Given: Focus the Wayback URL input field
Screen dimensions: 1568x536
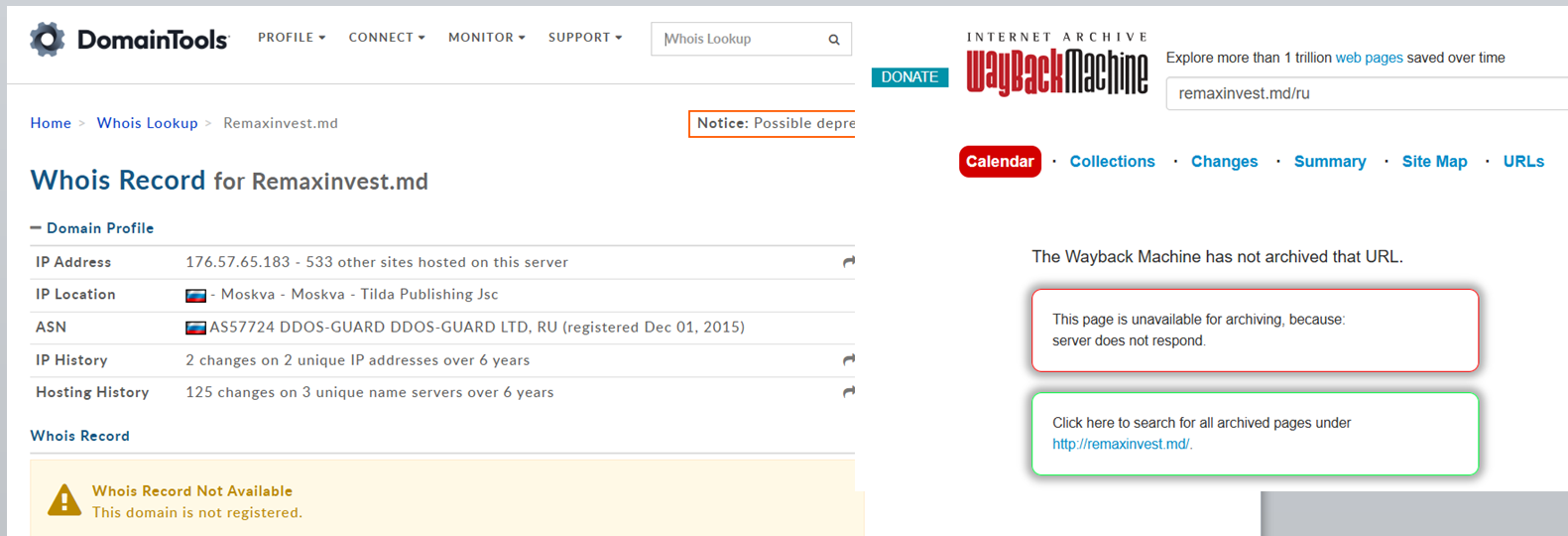Looking at the screenshot, I should coord(1367,93).
